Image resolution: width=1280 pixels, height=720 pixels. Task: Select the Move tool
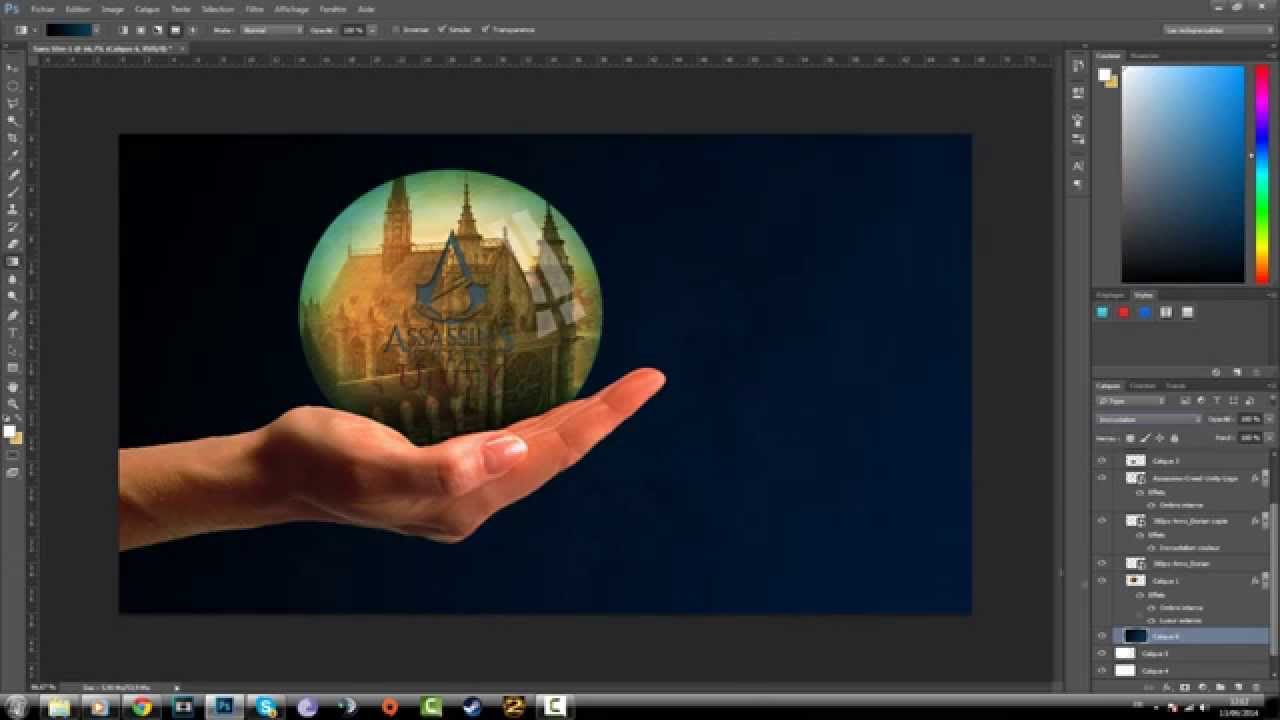coord(13,68)
